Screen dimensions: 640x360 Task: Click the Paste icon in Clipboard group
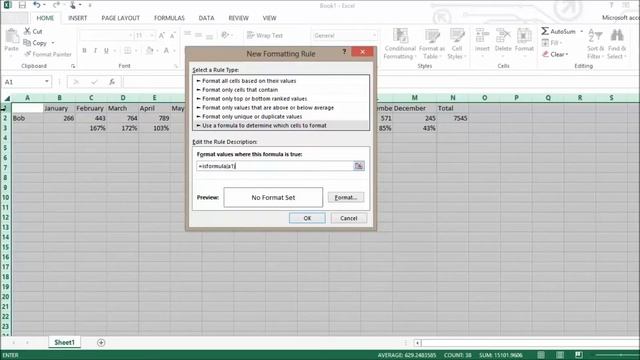point(12,36)
